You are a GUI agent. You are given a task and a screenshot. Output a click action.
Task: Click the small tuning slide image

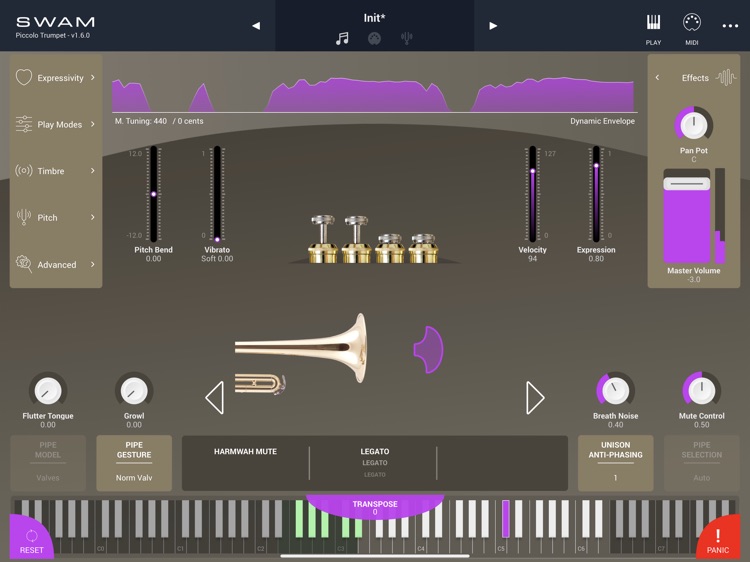coord(260,384)
